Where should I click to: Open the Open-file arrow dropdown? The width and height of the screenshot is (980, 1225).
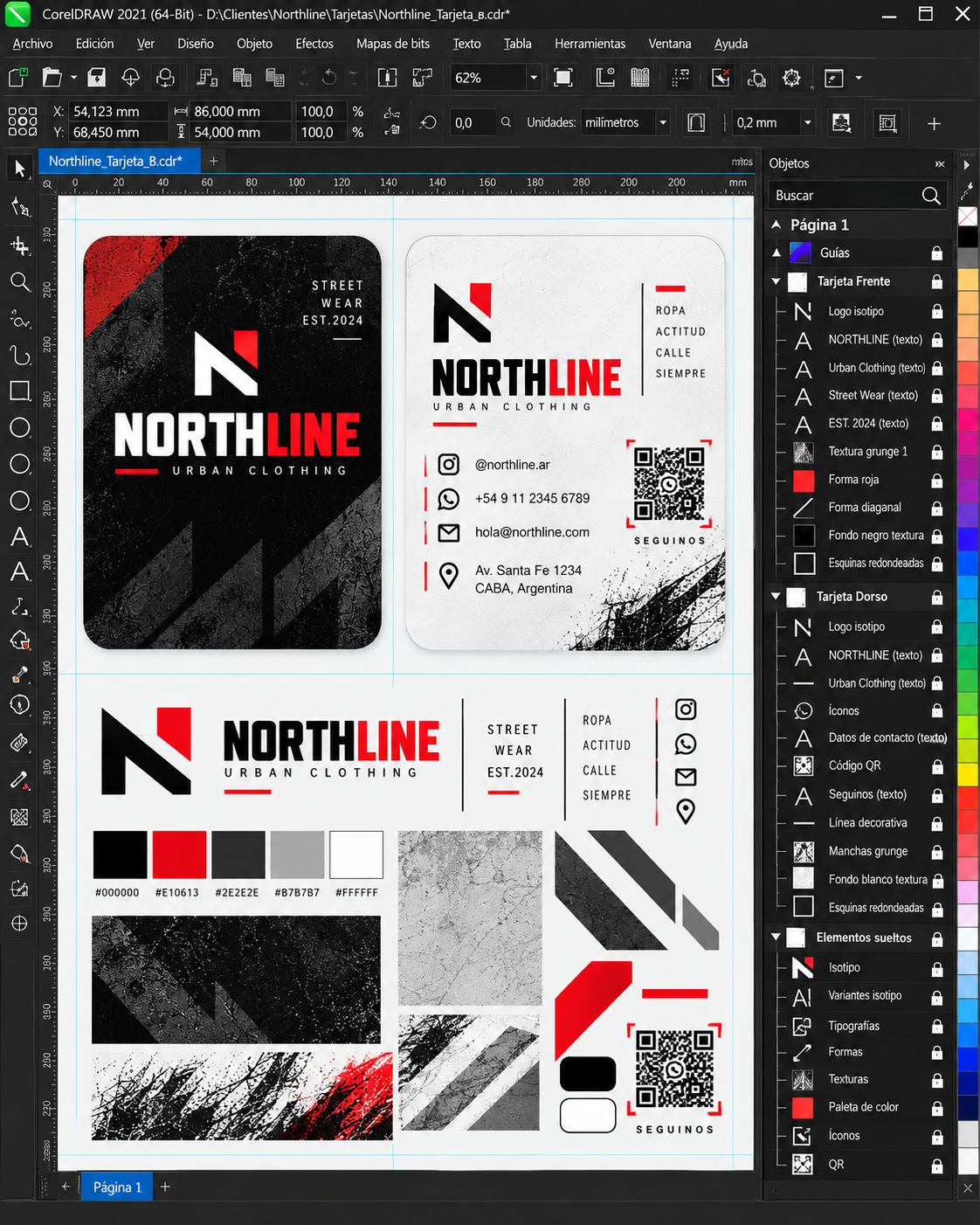click(x=73, y=78)
